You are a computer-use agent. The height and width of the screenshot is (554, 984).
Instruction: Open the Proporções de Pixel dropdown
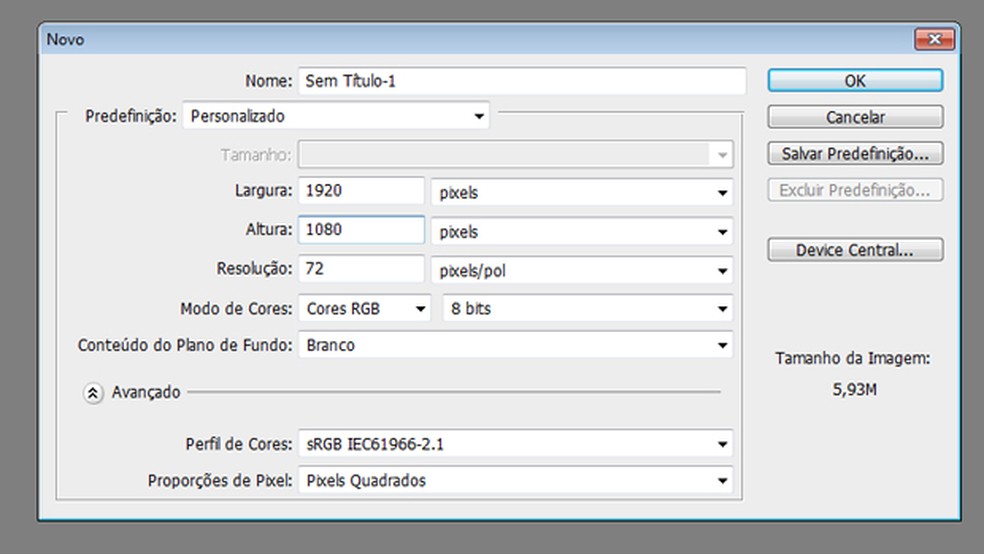click(514, 481)
